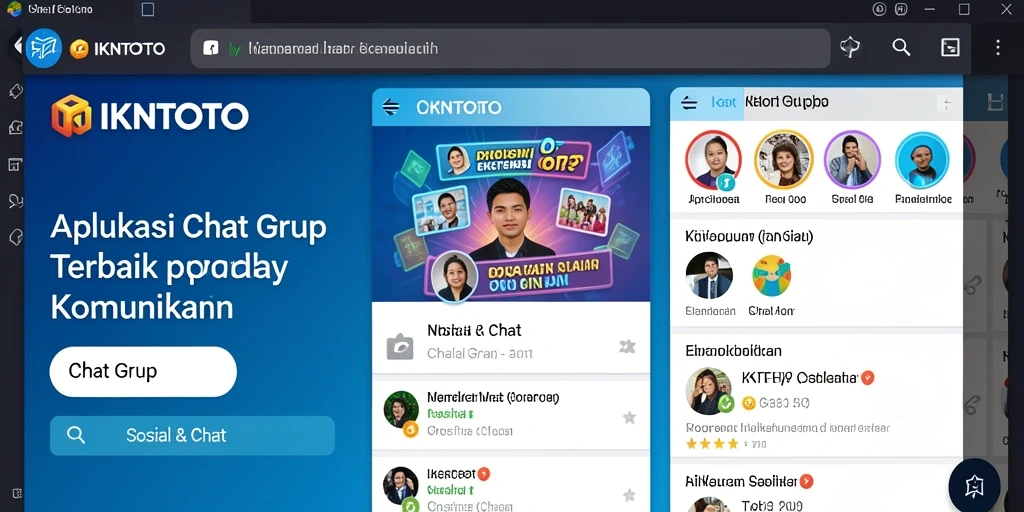Click the first circular icon in title bar

[x=879, y=9]
